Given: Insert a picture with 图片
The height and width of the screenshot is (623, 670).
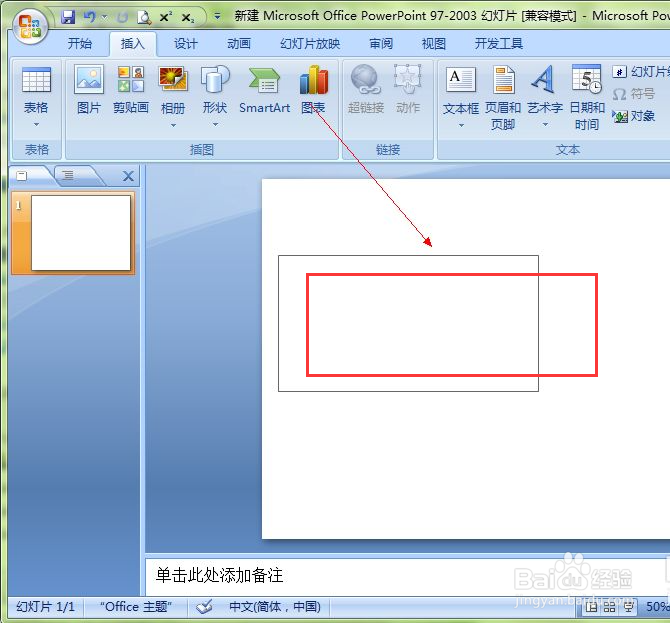Looking at the screenshot, I should [89, 90].
